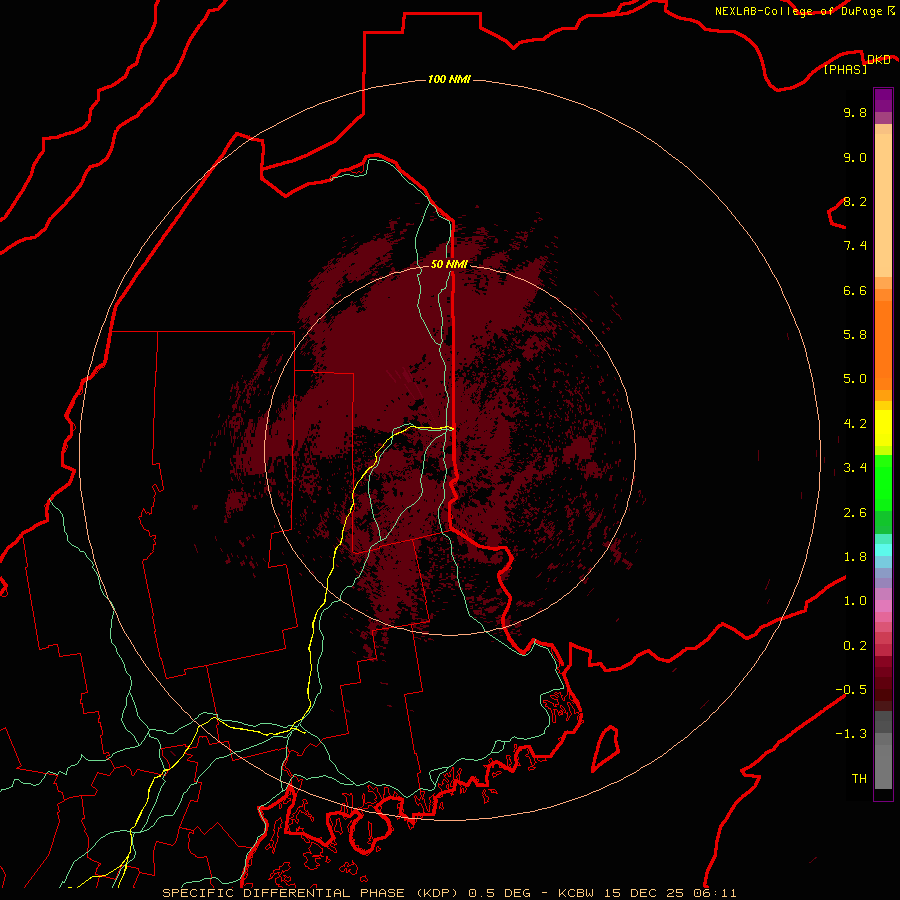900x900 pixels.
Task: Click the 3.4 scale value
Action: tap(855, 468)
